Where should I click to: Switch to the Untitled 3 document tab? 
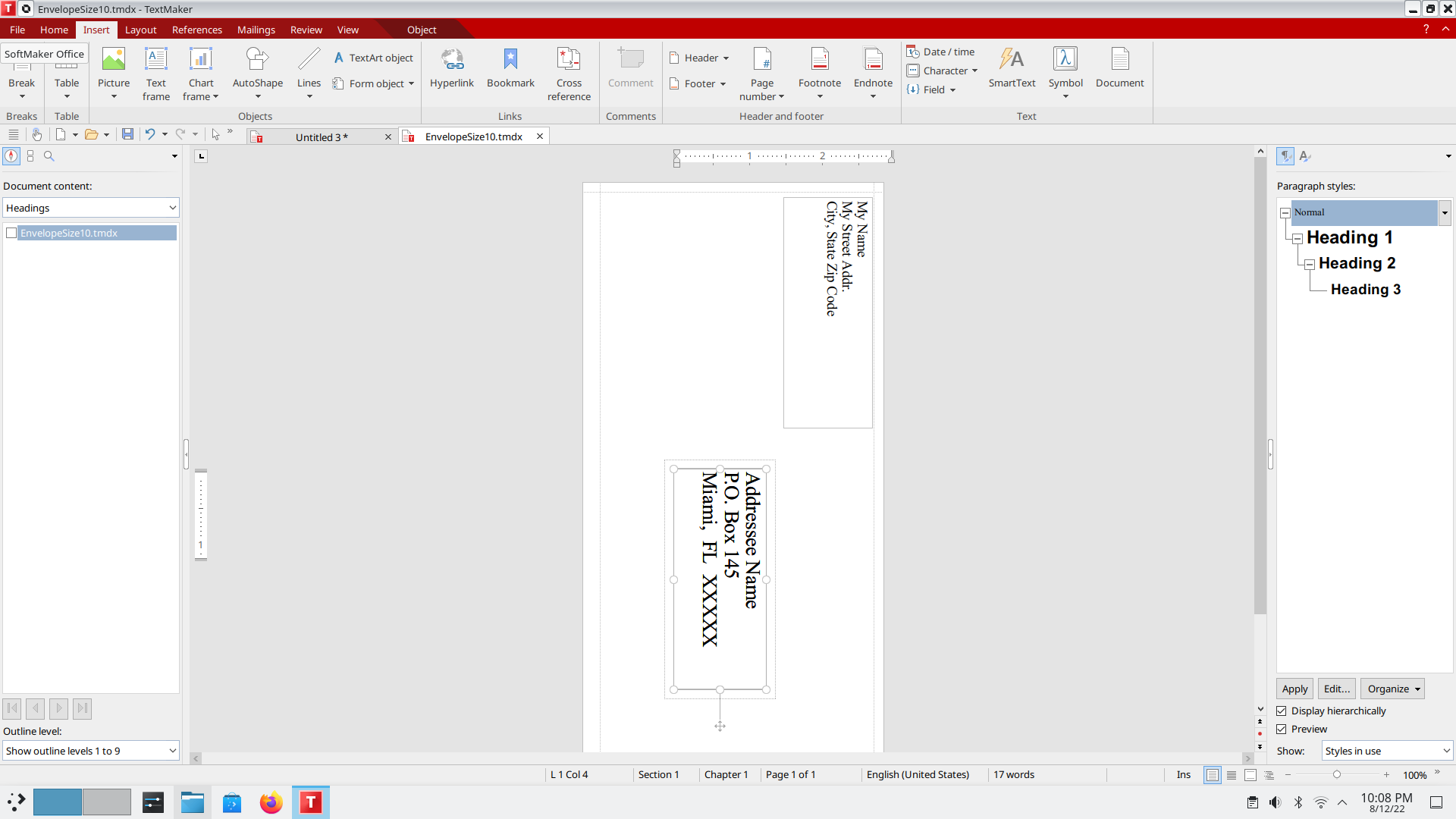(x=322, y=137)
